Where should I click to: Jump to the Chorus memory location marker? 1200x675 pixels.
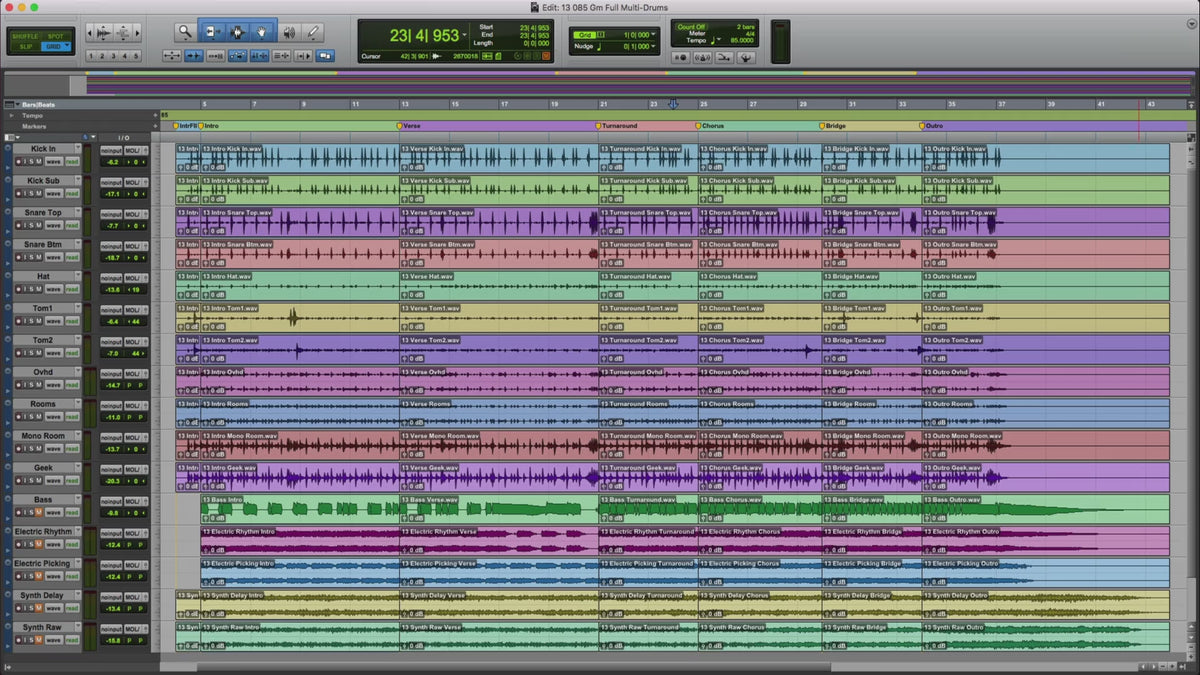coord(712,126)
